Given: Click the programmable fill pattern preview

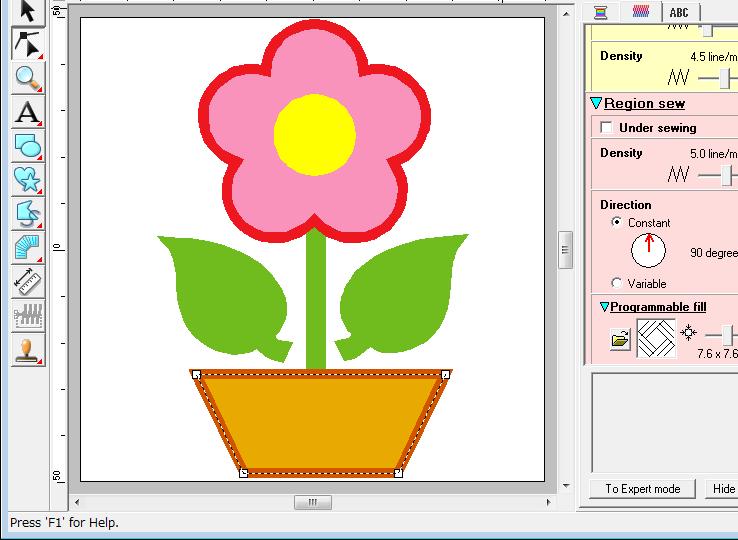Looking at the screenshot, I should [x=656, y=338].
